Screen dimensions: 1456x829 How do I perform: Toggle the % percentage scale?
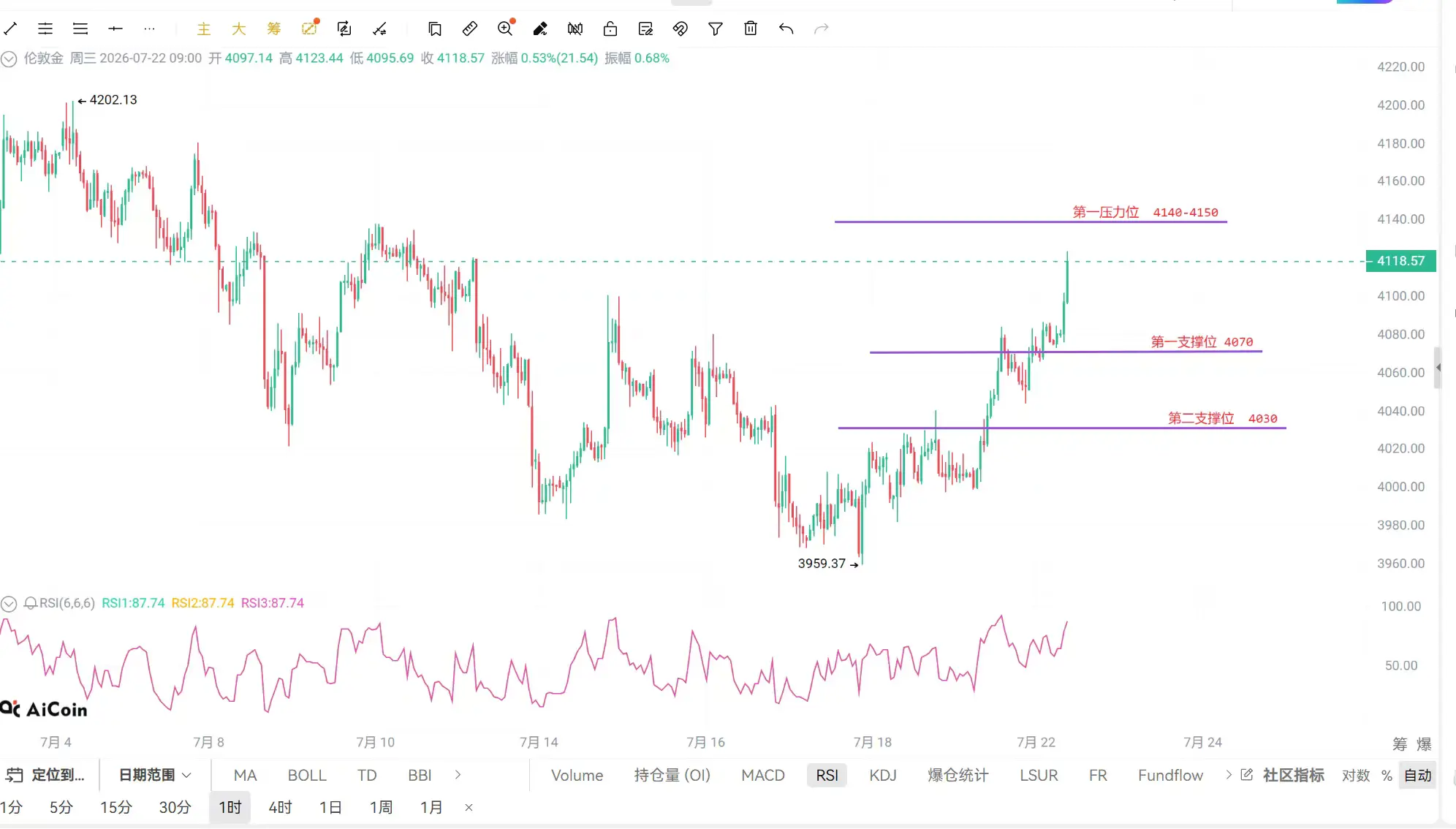pos(1387,776)
